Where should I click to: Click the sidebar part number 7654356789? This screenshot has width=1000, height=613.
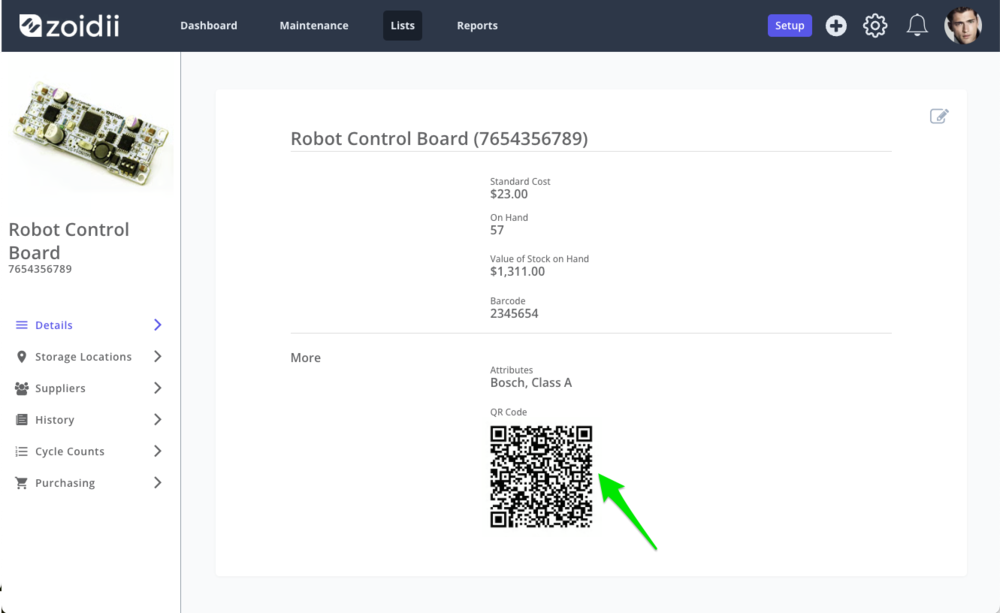(x=40, y=269)
